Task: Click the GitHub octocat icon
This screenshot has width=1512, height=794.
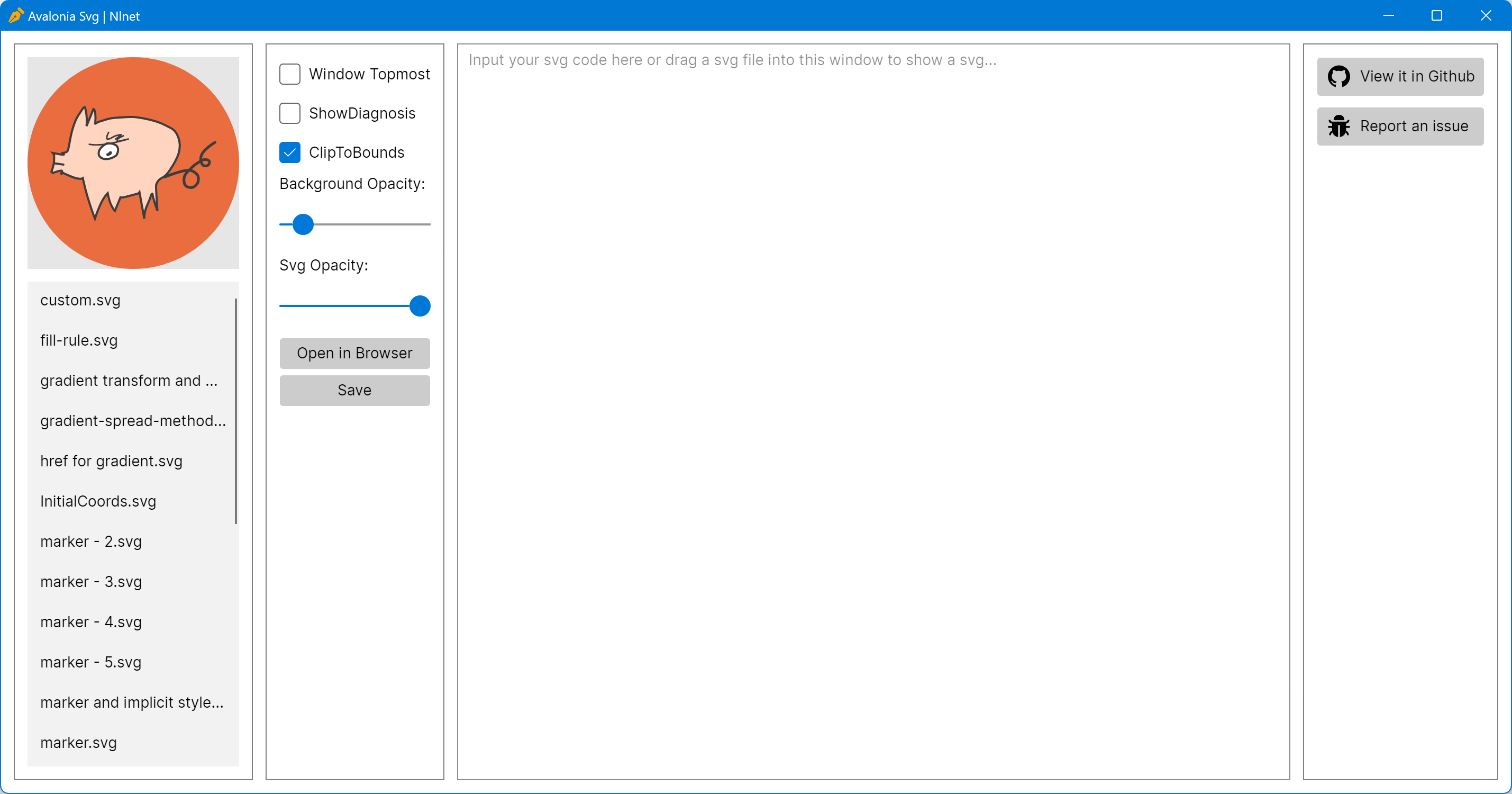Action: click(1338, 76)
